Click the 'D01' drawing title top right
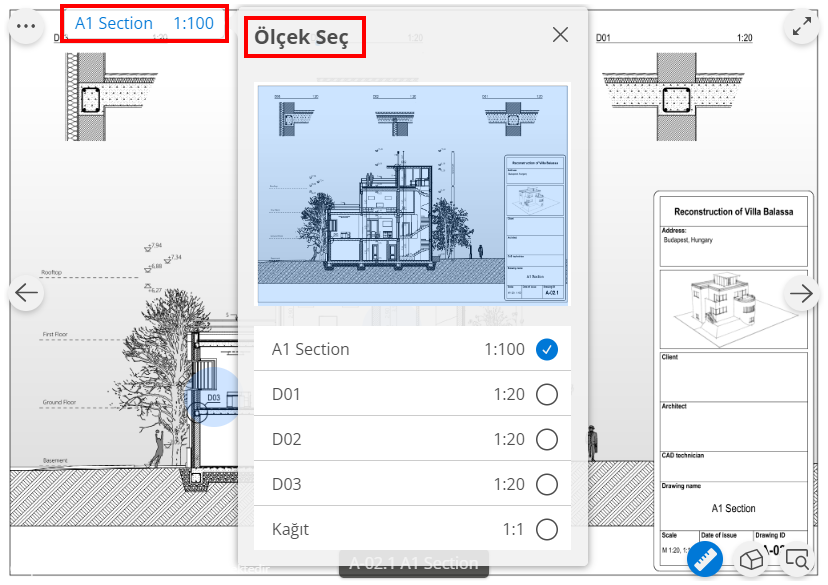 click(x=603, y=37)
